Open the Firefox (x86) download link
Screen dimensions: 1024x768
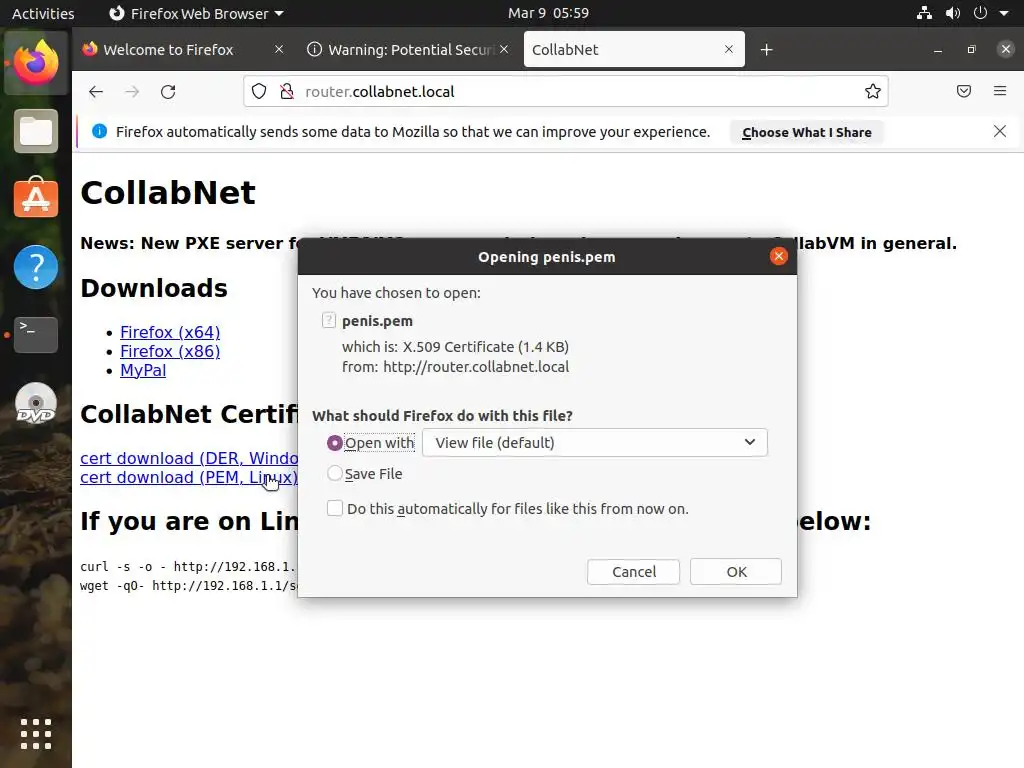[170, 351]
